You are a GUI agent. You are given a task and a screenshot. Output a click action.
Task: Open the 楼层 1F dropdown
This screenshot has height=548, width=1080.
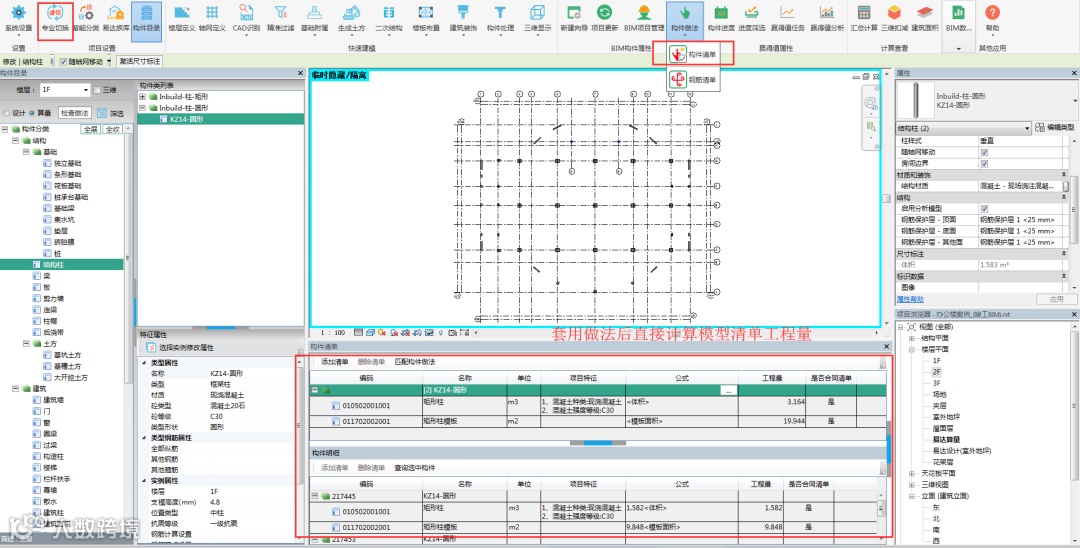[65, 90]
